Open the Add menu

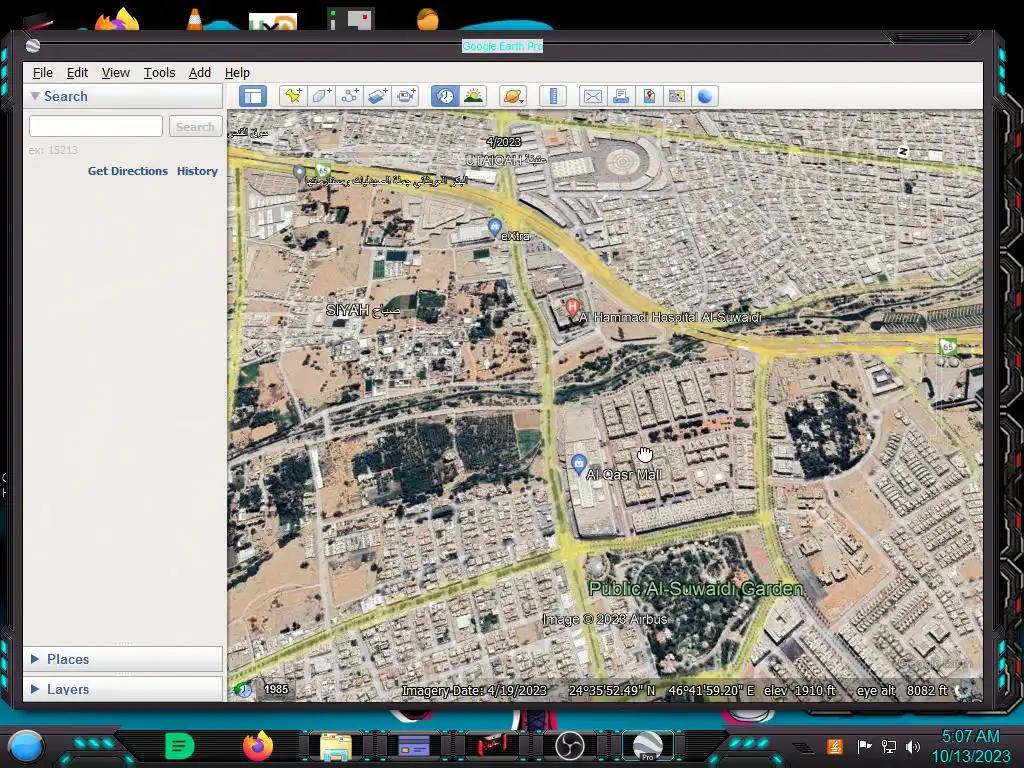tap(200, 72)
